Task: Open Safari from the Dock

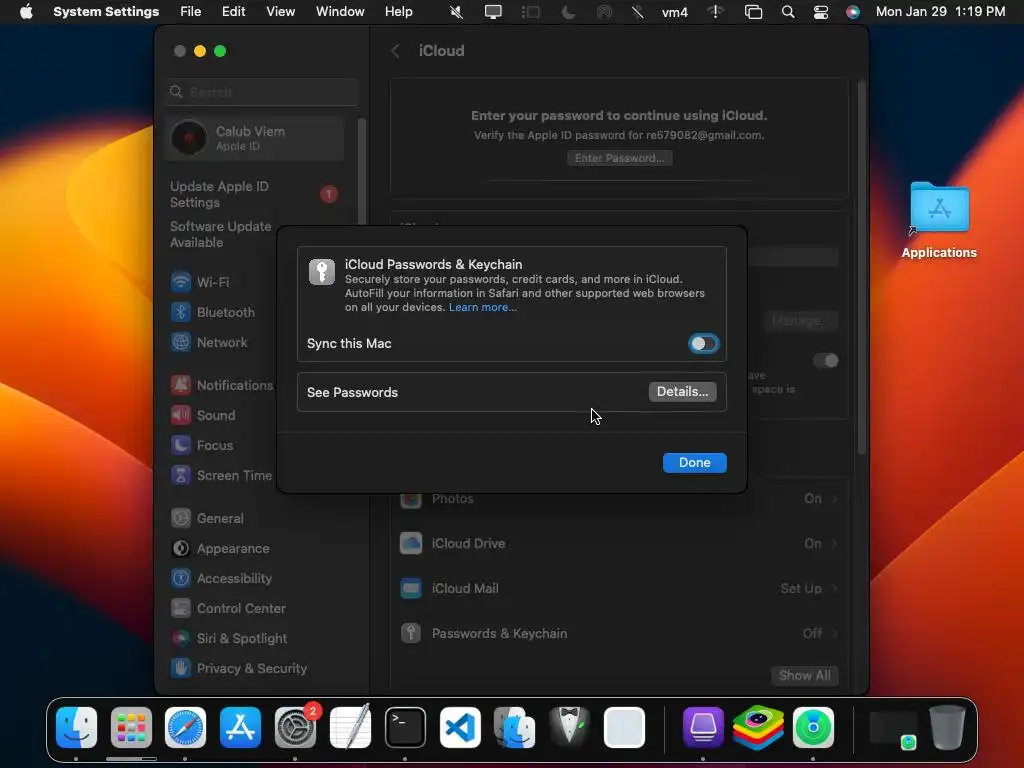Action: click(185, 728)
